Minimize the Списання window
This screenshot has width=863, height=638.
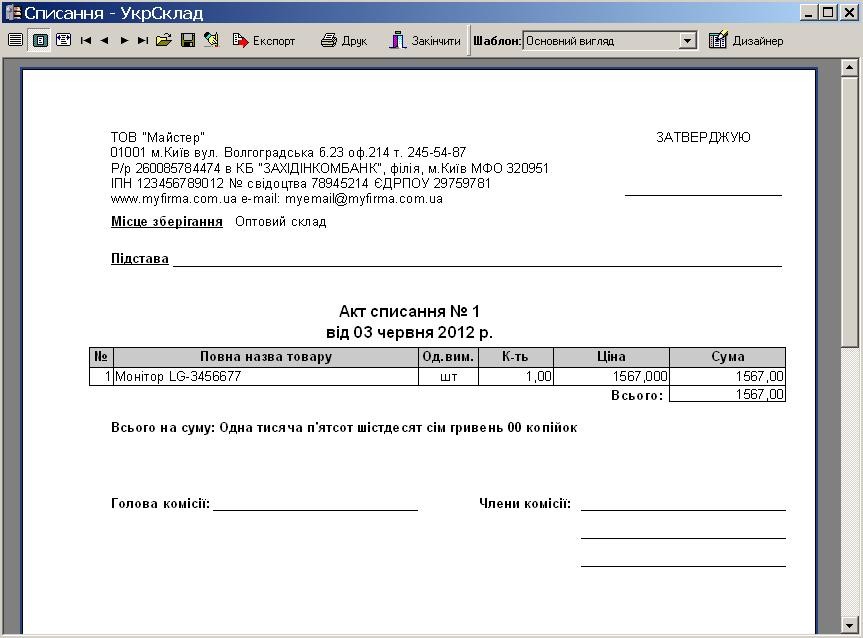pos(808,12)
